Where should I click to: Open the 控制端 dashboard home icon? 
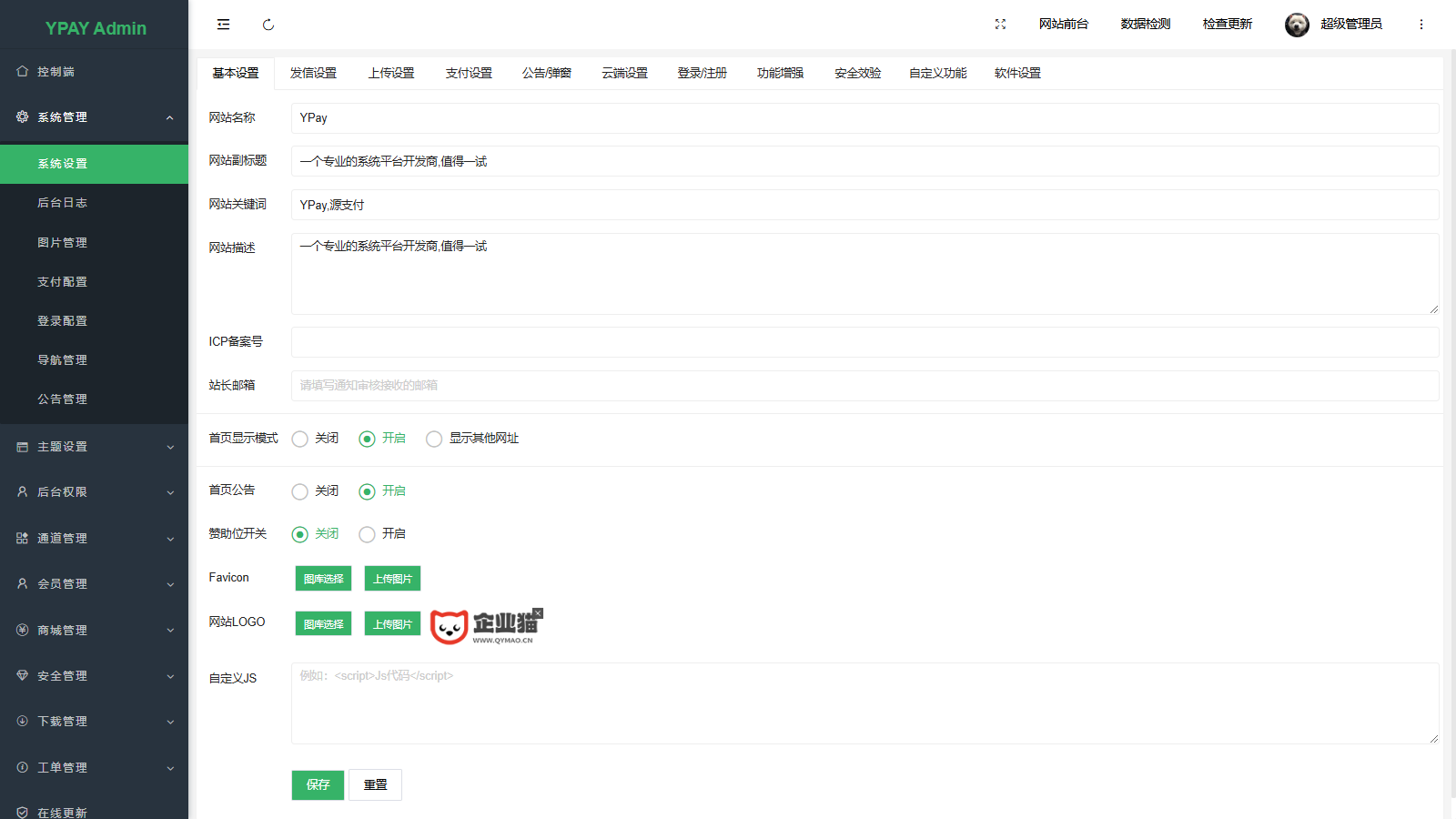(x=23, y=71)
